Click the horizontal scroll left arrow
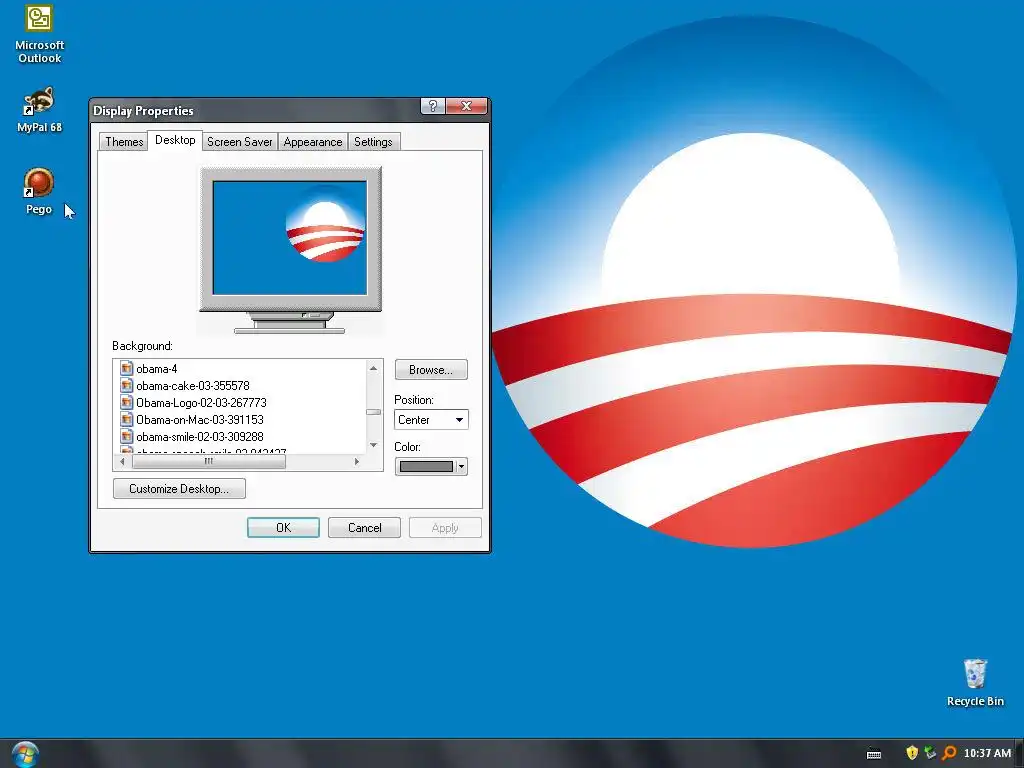 click(122, 462)
